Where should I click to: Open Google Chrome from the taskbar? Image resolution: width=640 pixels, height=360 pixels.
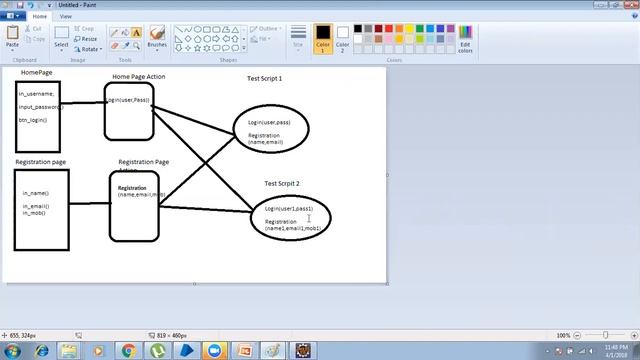(x=128, y=351)
